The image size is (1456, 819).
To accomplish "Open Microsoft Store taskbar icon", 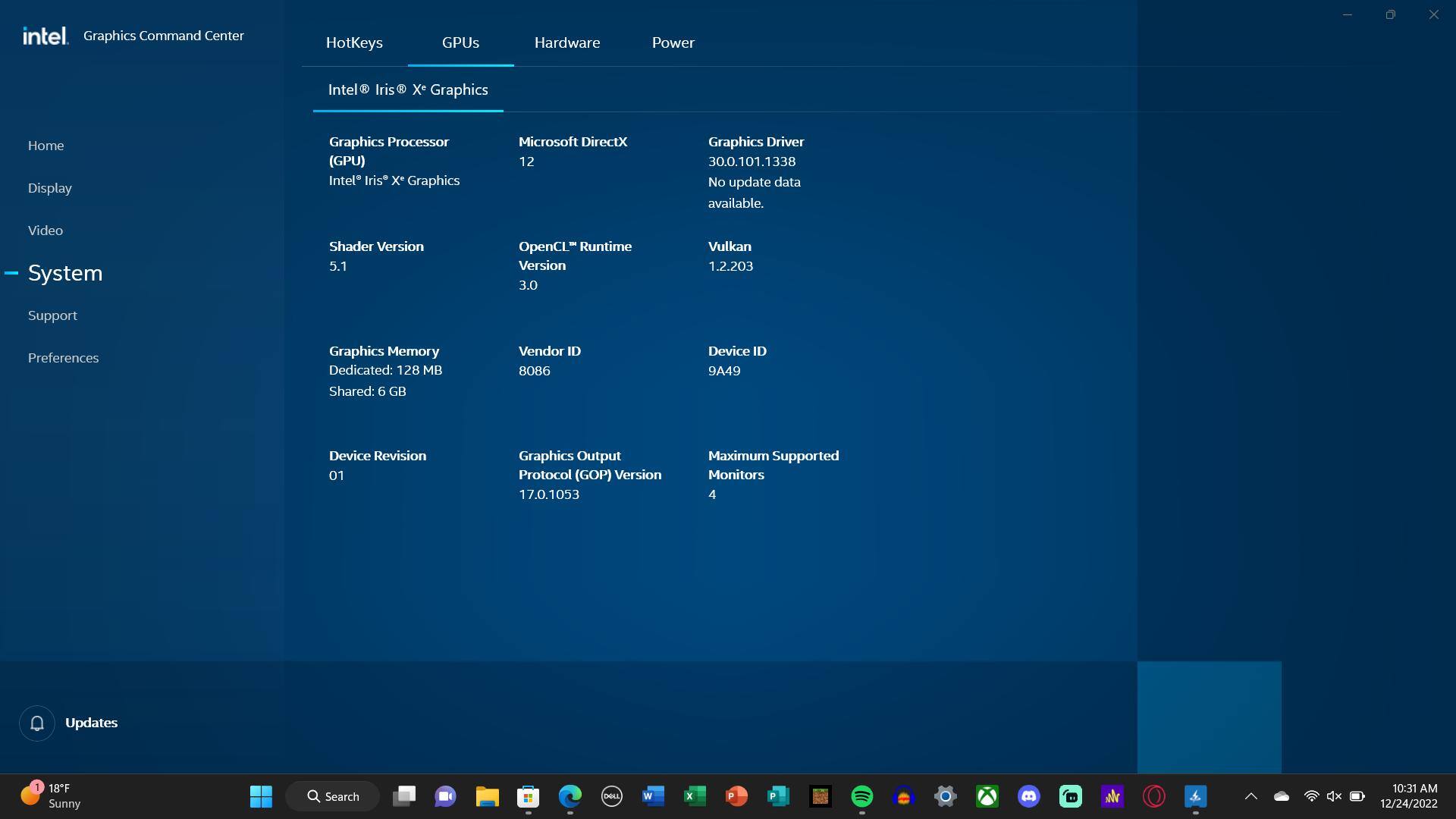I will (x=528, y=796).
